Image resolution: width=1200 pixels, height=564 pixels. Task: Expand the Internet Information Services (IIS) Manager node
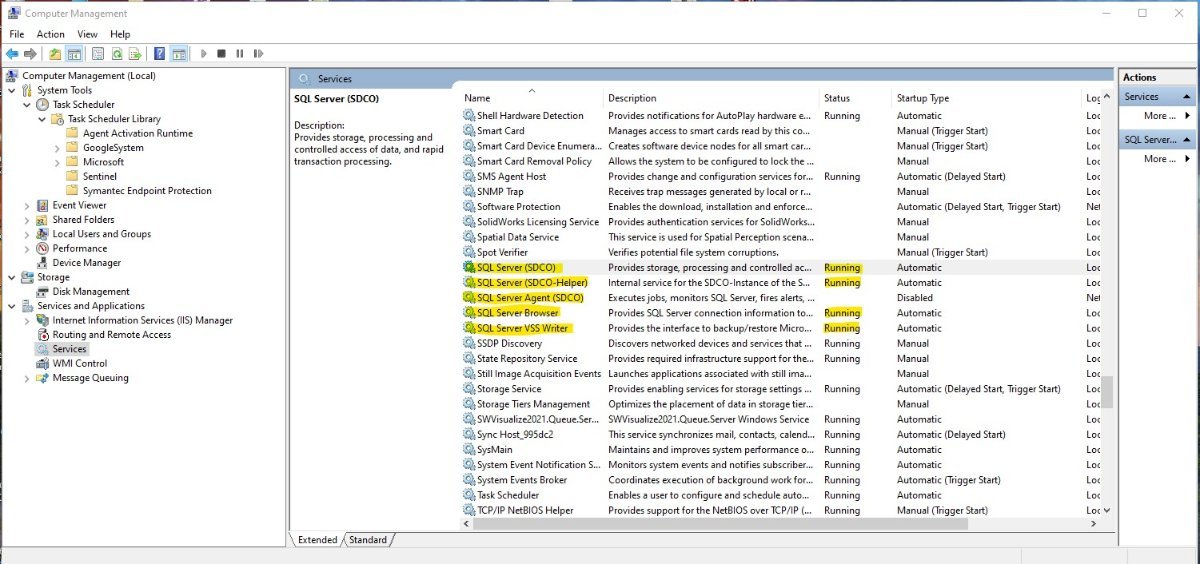point(27,321)
